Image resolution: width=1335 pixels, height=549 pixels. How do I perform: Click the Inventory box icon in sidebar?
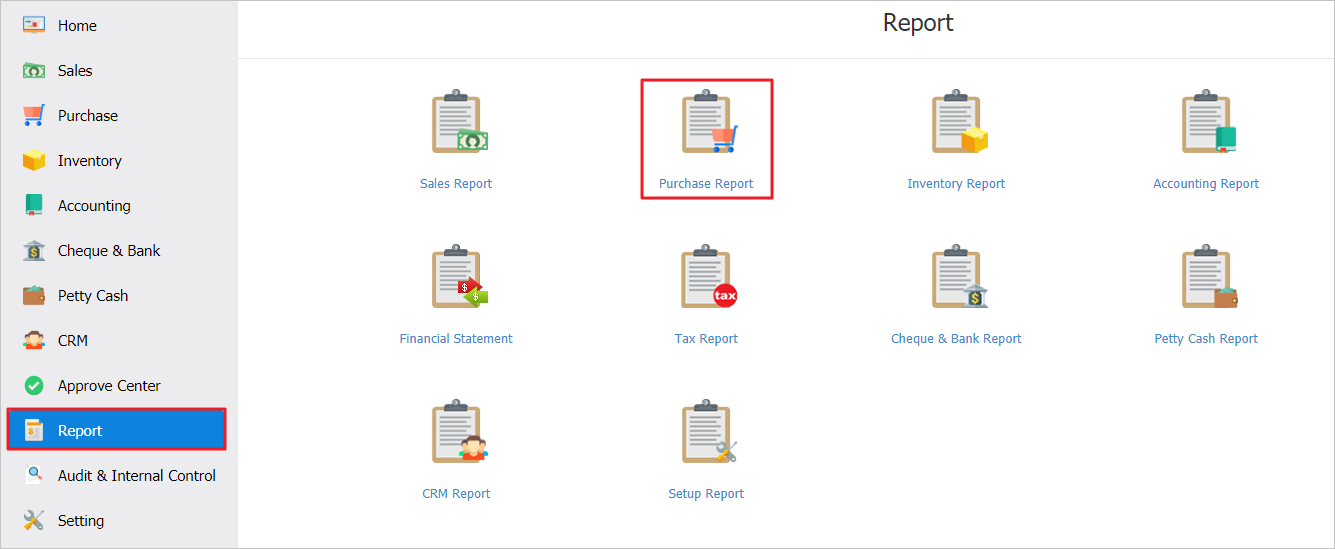click(x=34, y=160)
